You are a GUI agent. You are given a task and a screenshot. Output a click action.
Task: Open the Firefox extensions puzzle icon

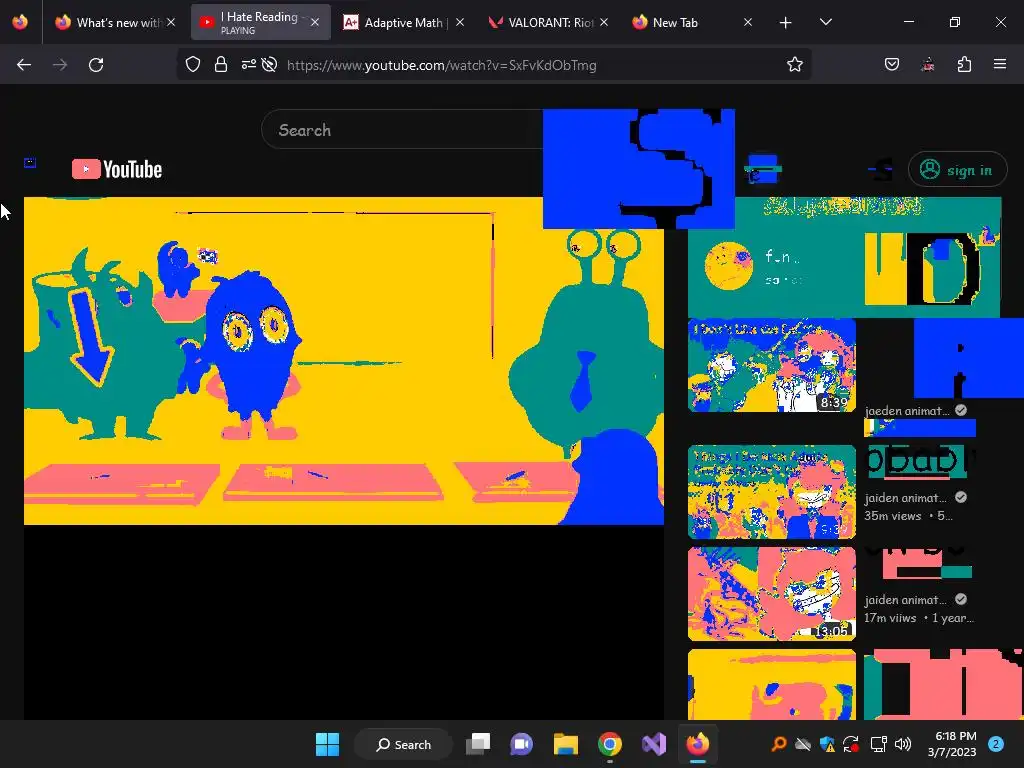click(964, 64)
